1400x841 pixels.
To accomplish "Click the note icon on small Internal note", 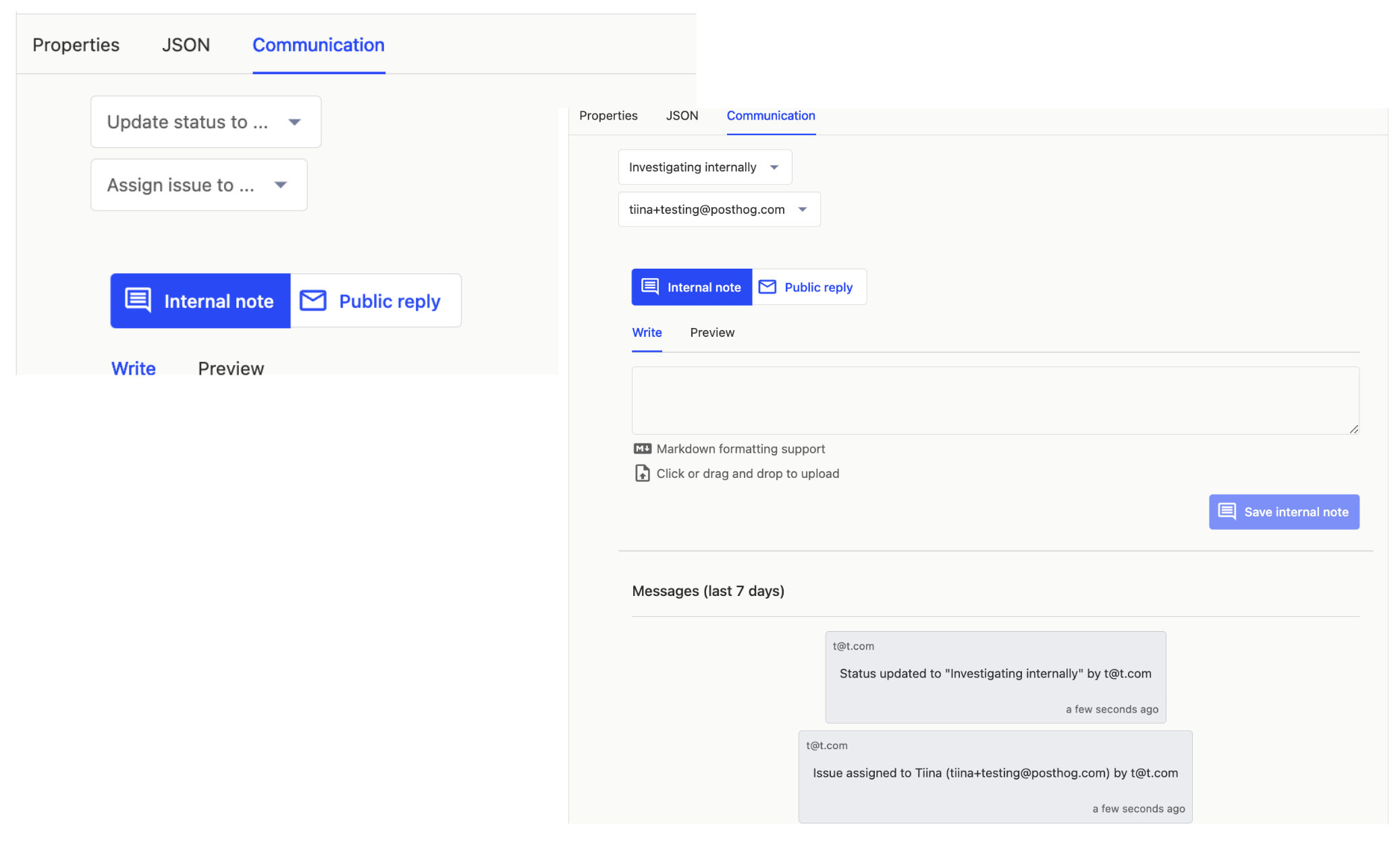I will (x=649, y=286).
